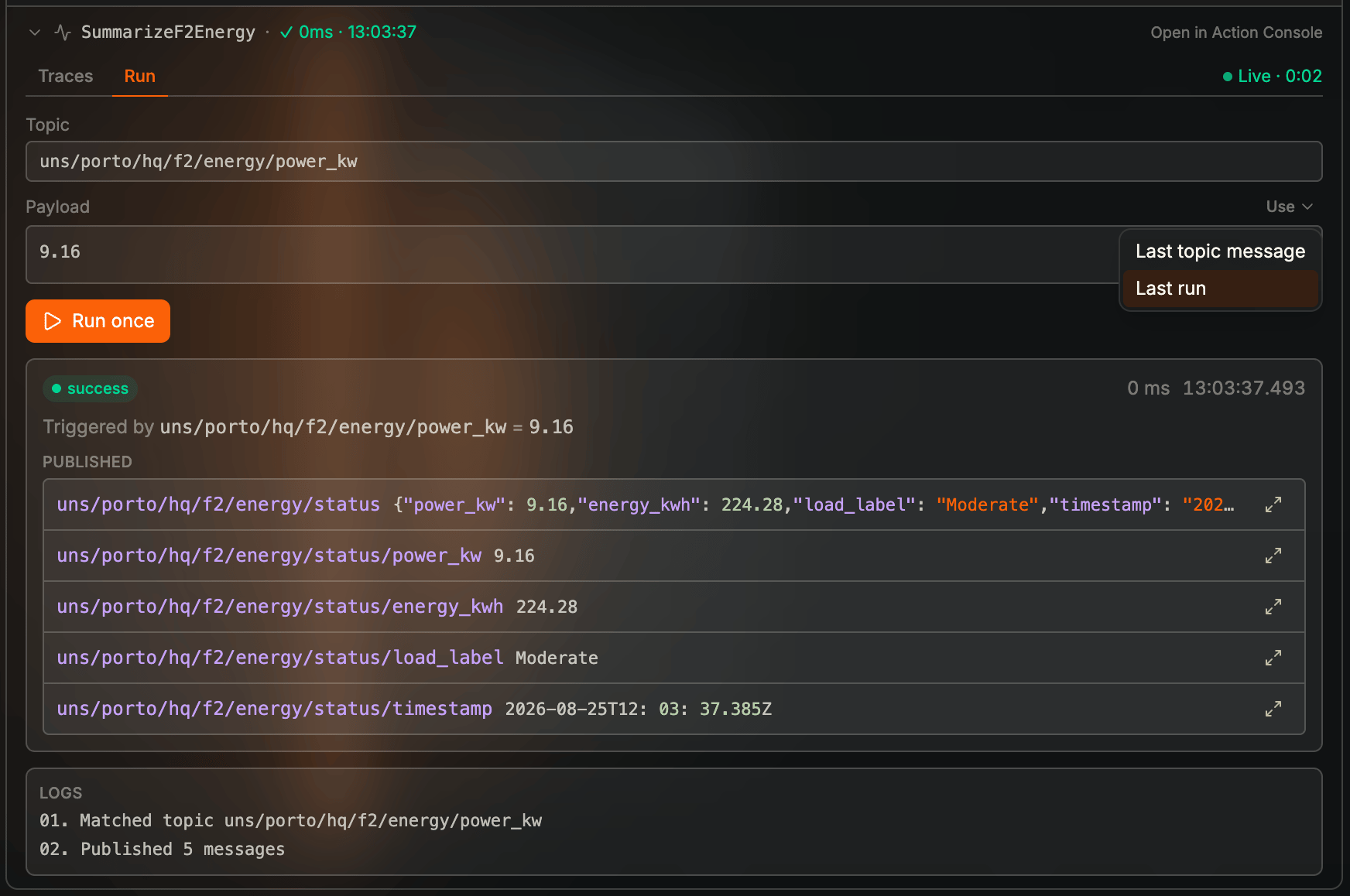Click the Moderate value in load_label row
The width and height of the screenshot is (1350, 896).
coord(557,658)
